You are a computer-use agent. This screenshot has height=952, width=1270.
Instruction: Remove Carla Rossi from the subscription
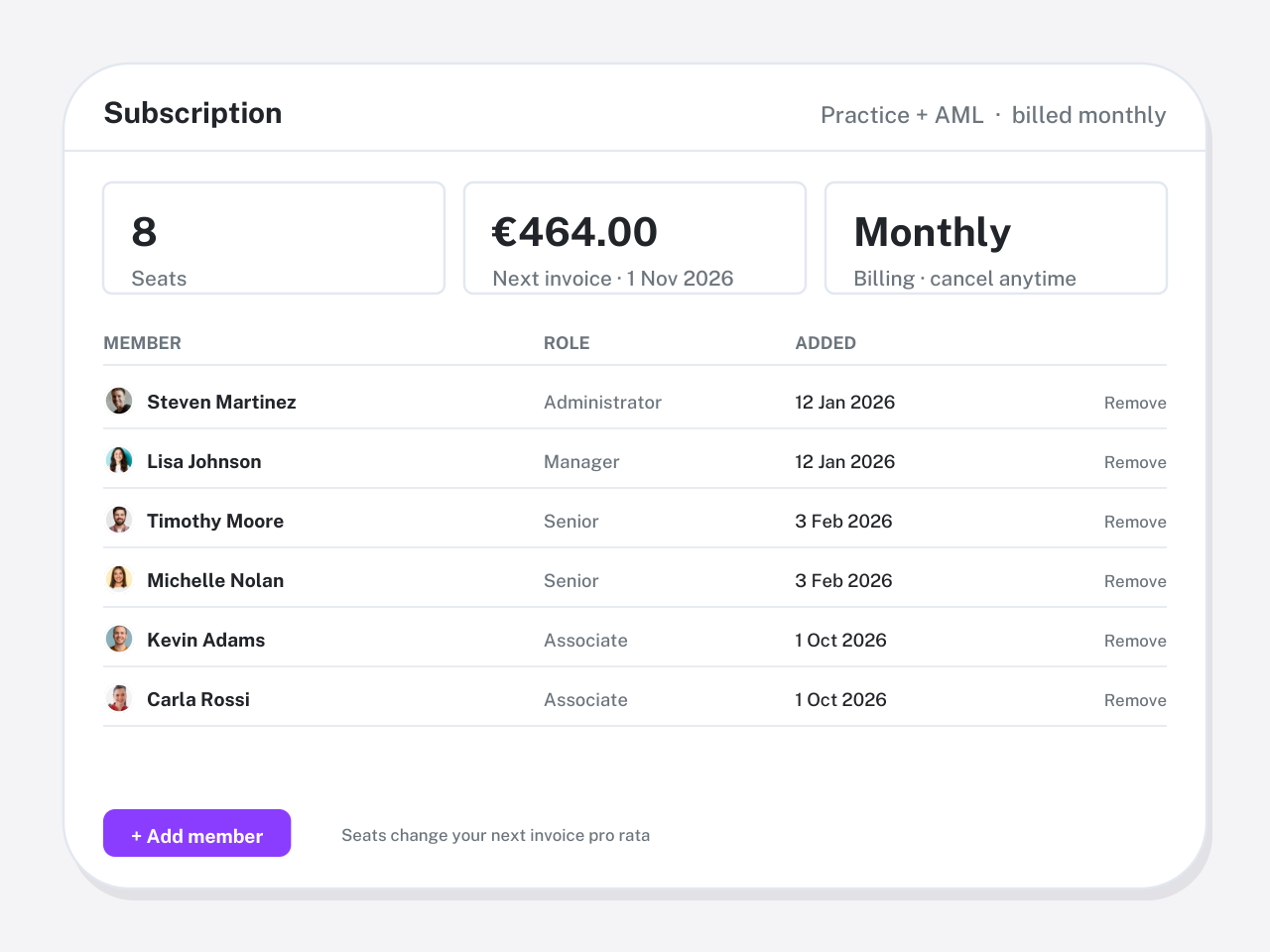click(1135, 700)
